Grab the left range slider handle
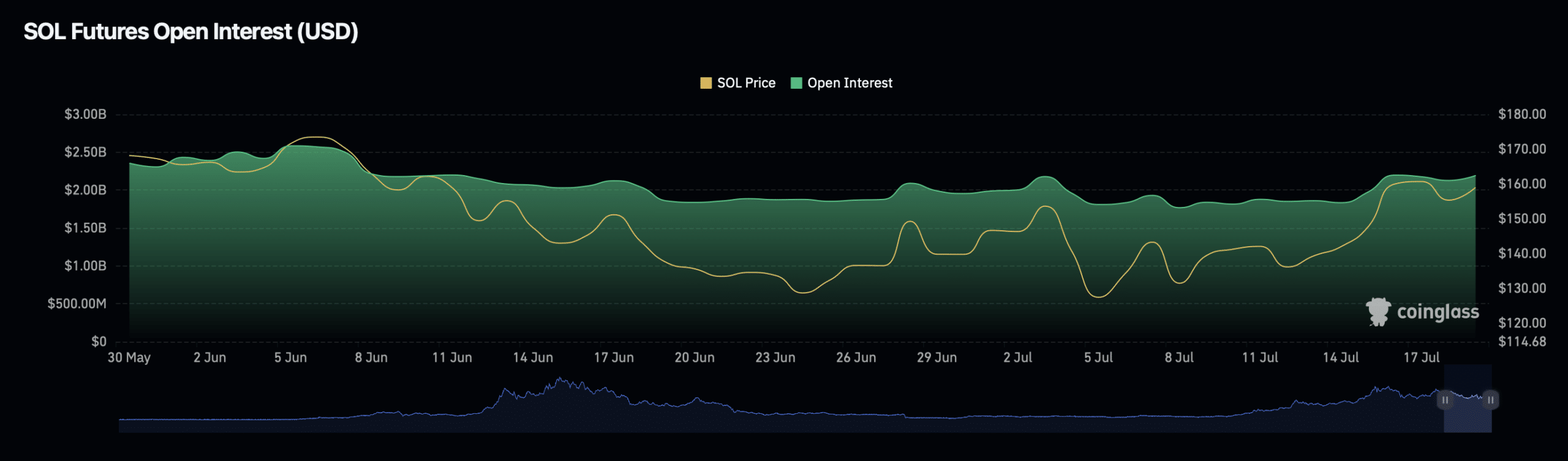The image size is (1568, 461). pyautogui.click(x=1445, y=400)
